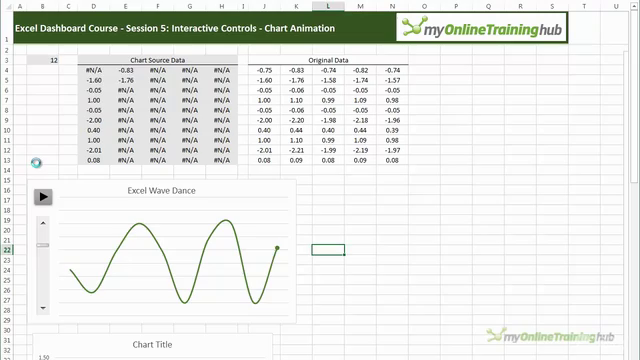Click the my Online Training hub logo
This screenshot has width=640, height=360.
pyautogui.click(x=482, y=27)
